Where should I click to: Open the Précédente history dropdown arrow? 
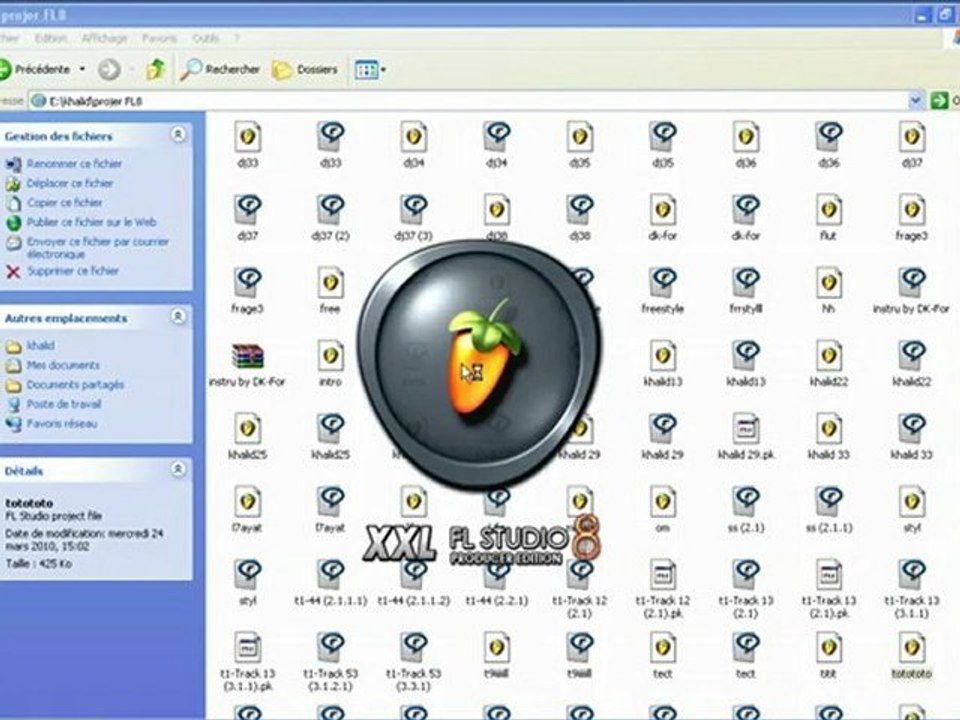(82, 69)
